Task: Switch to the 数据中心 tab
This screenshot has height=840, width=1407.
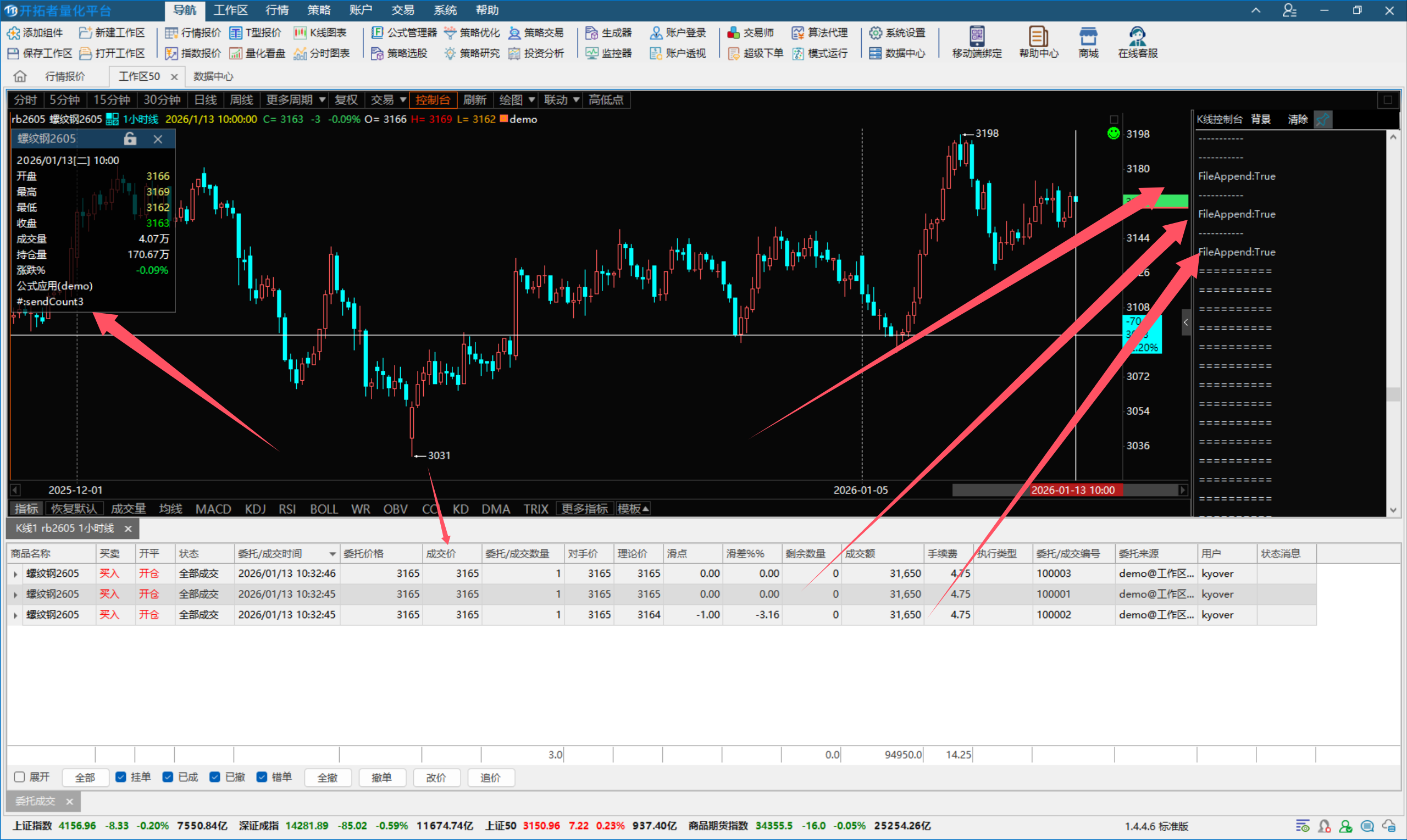Action: [213, 76]
